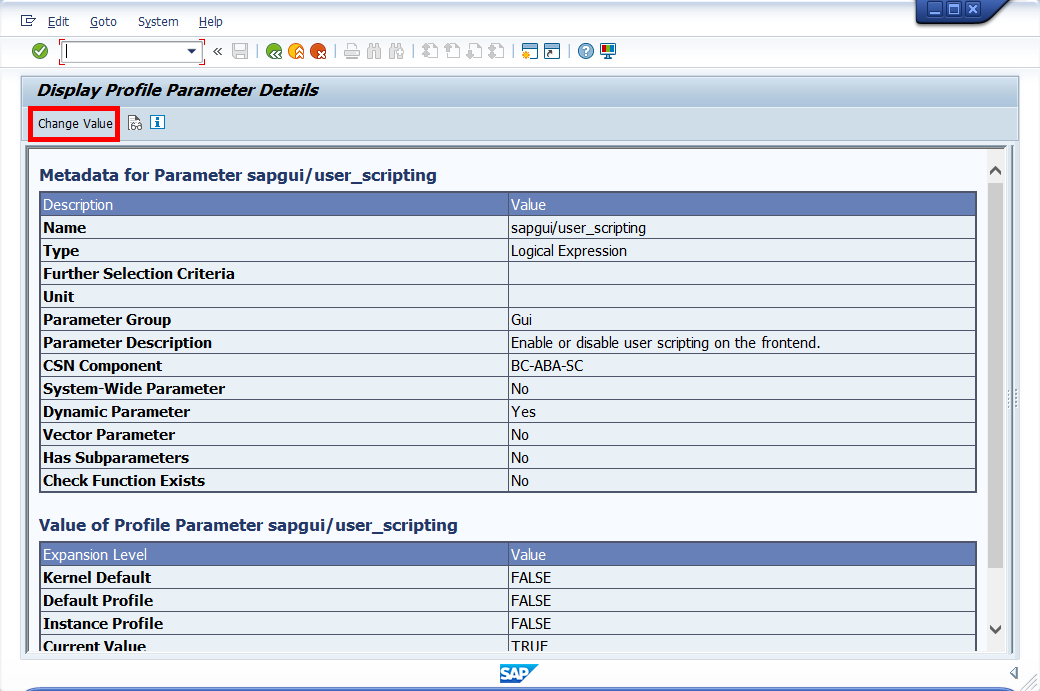Select the Current Value 'TRUE' cell
Image resolution: width=1040 pixels, height=691 pixels.
tap(742, 644)
